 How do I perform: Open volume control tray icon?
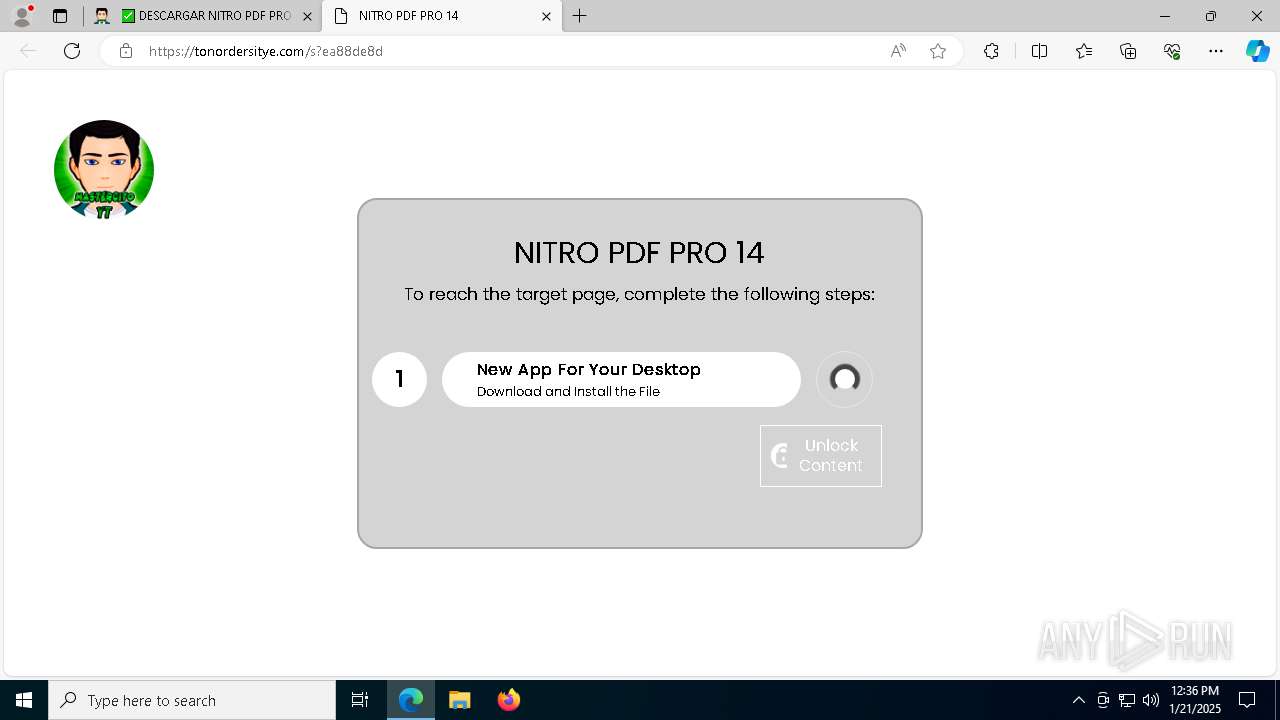coord(1151,700)
